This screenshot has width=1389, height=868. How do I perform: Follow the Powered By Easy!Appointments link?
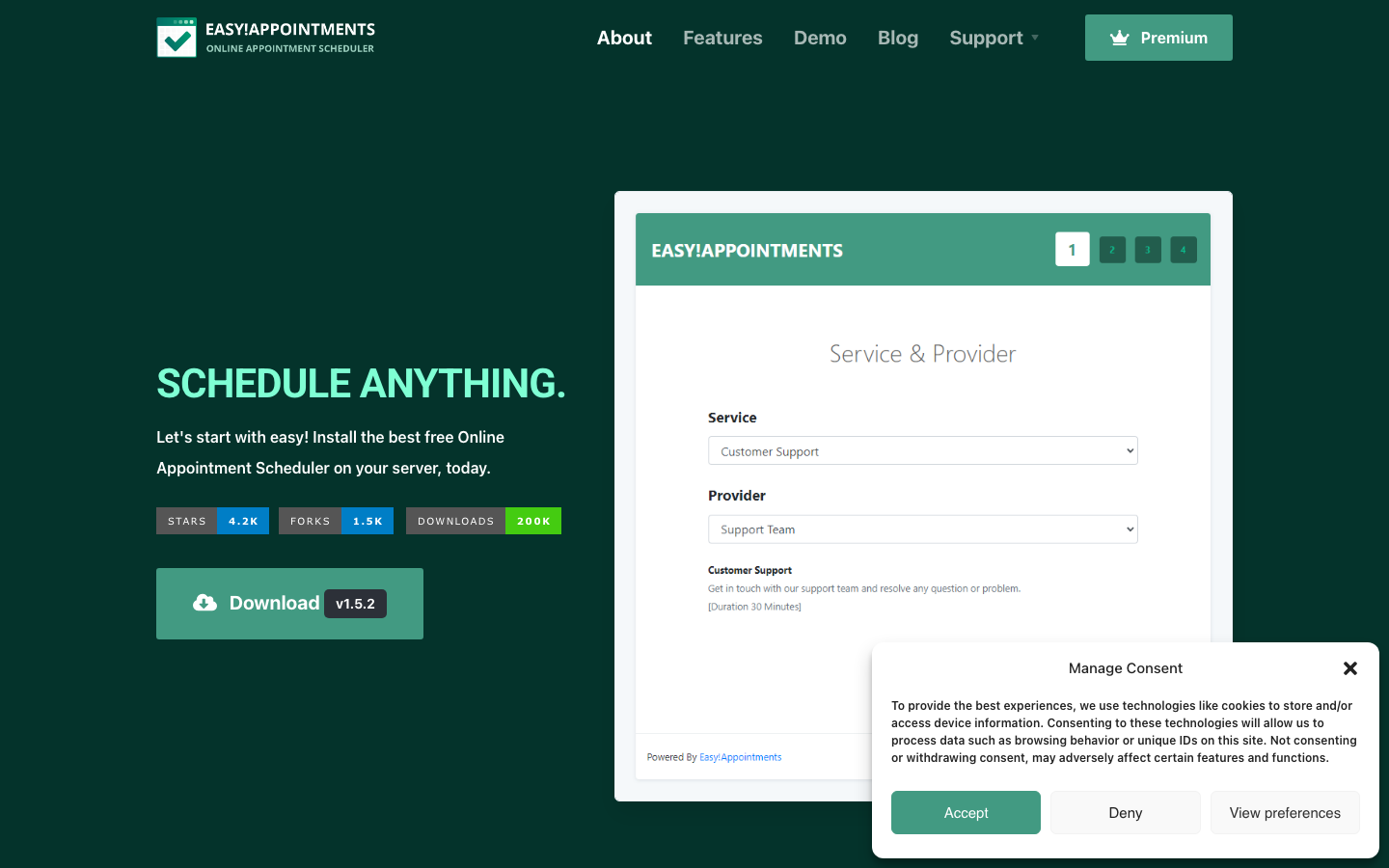coord(740,757)
